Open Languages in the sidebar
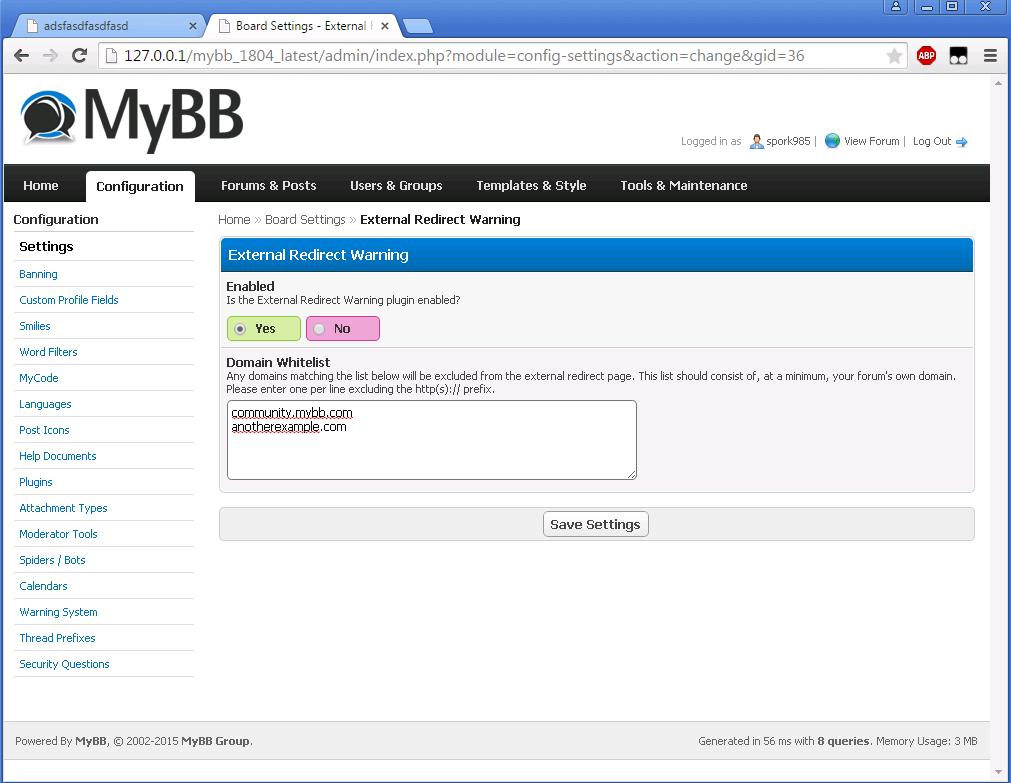Screen dimensions: 1011x783 45,404
